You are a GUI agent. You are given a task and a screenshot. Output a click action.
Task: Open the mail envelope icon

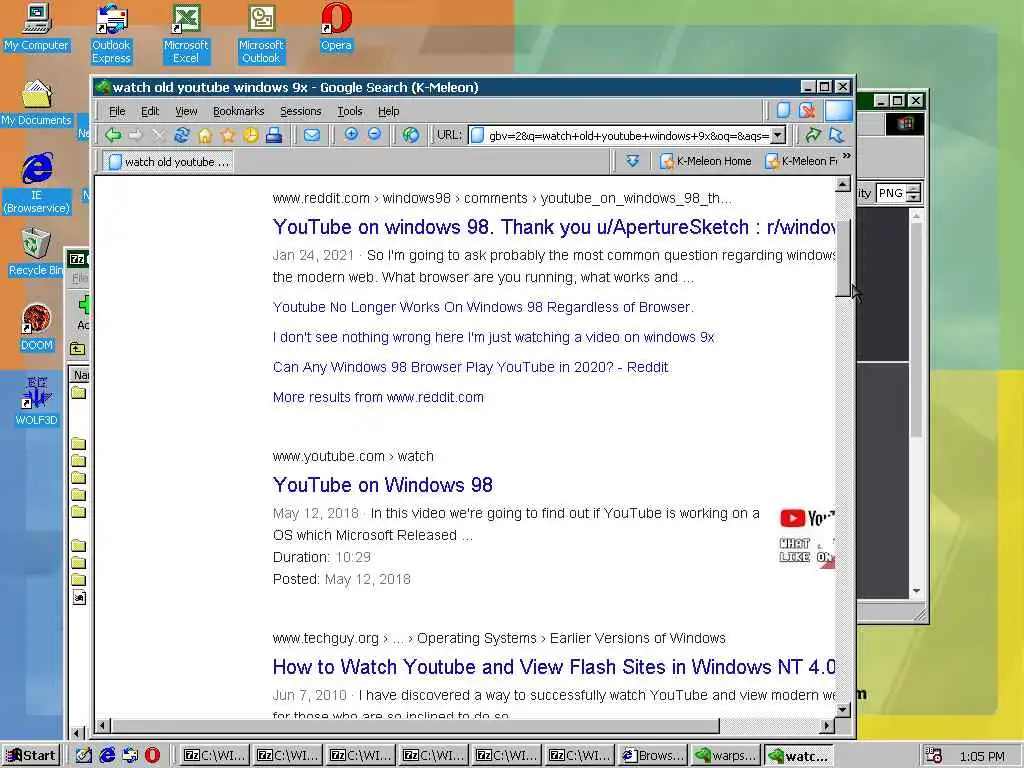312,135
